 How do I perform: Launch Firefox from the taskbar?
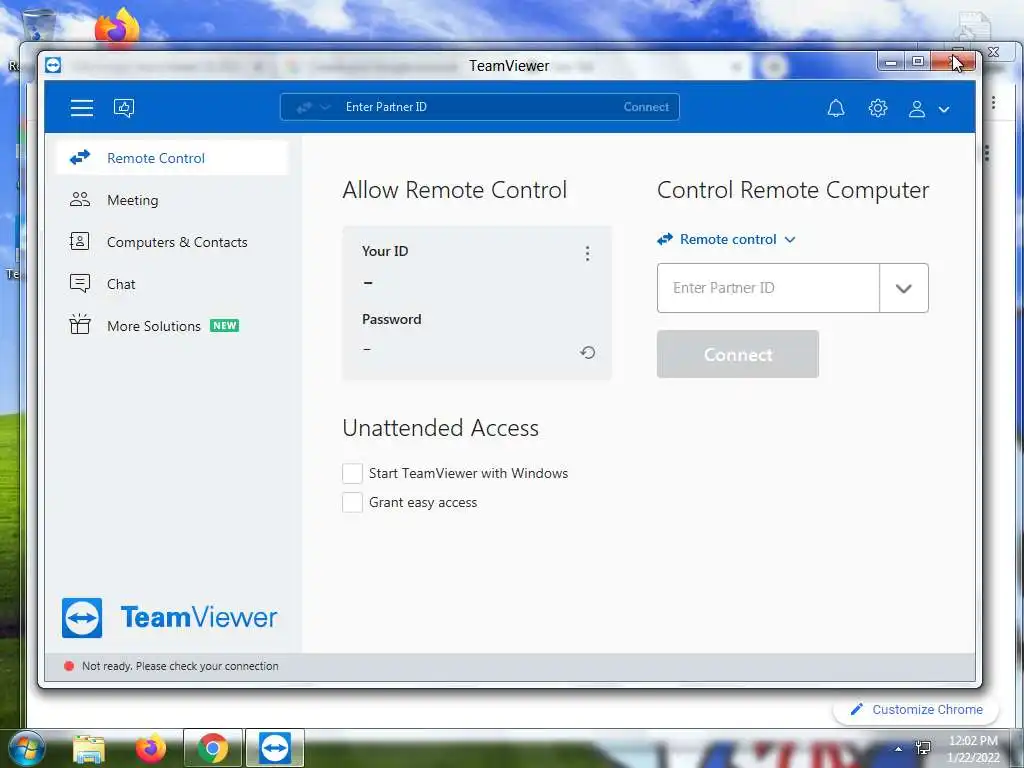[x=151, y=748]
